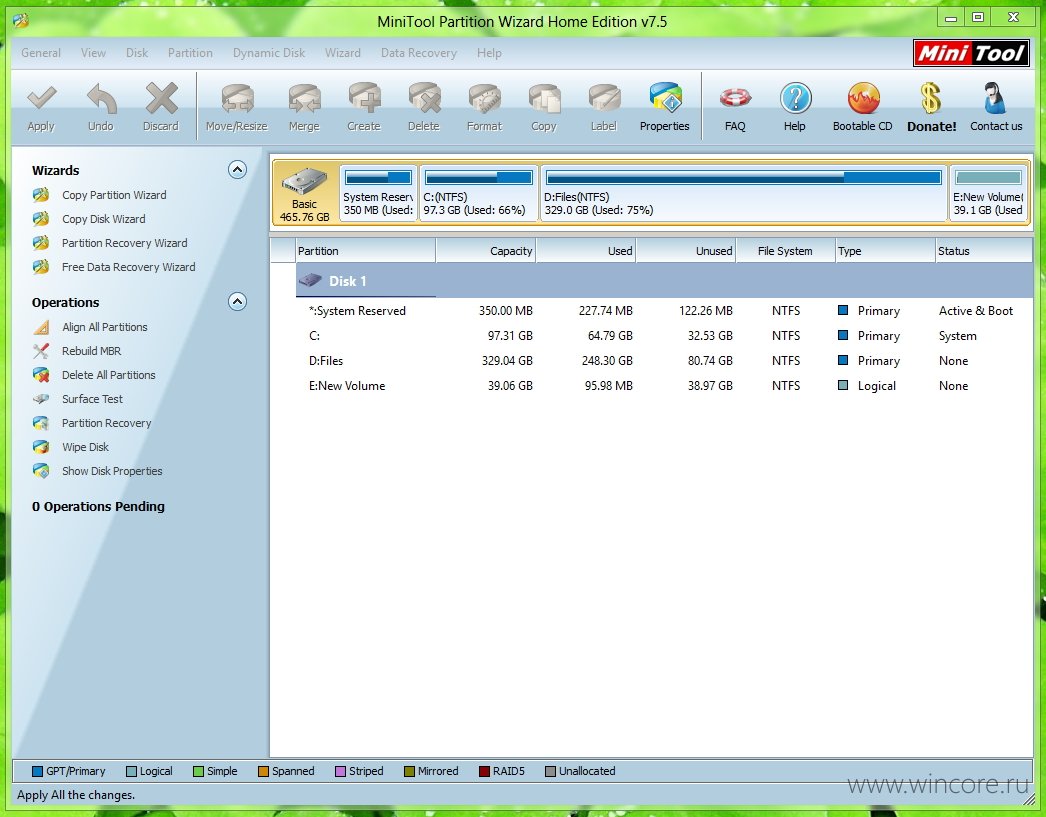Select the E:New Volume block in disk map

[988, 193]
